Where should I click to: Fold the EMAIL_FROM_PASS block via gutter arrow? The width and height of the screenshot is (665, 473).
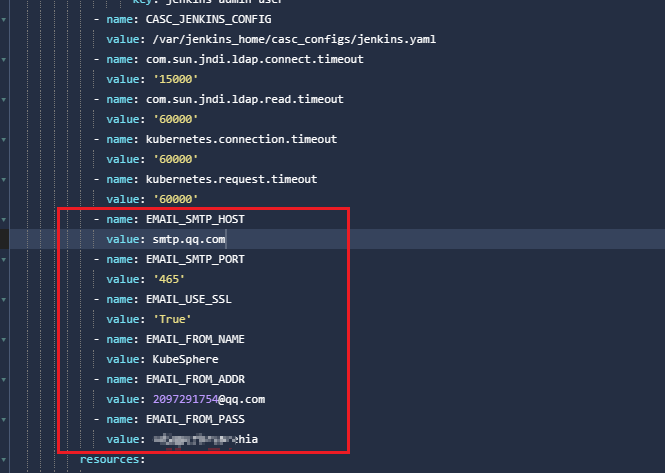pos(4,419)
